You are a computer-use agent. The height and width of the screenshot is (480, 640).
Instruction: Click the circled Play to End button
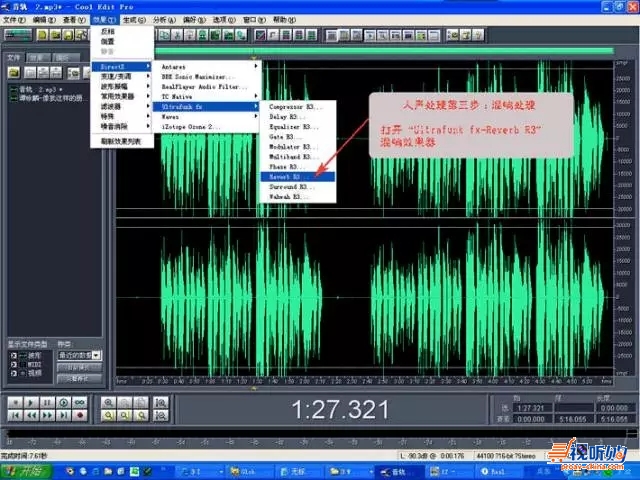[x=64, y=402]
